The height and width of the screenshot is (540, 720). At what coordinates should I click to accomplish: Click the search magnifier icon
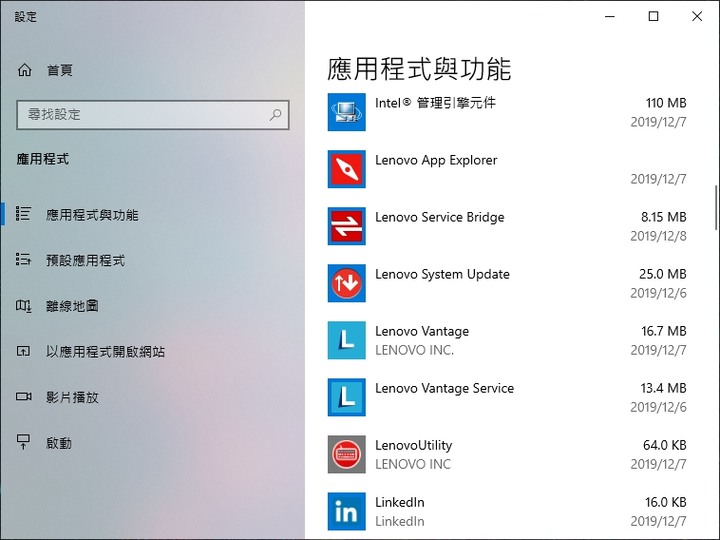276,114
